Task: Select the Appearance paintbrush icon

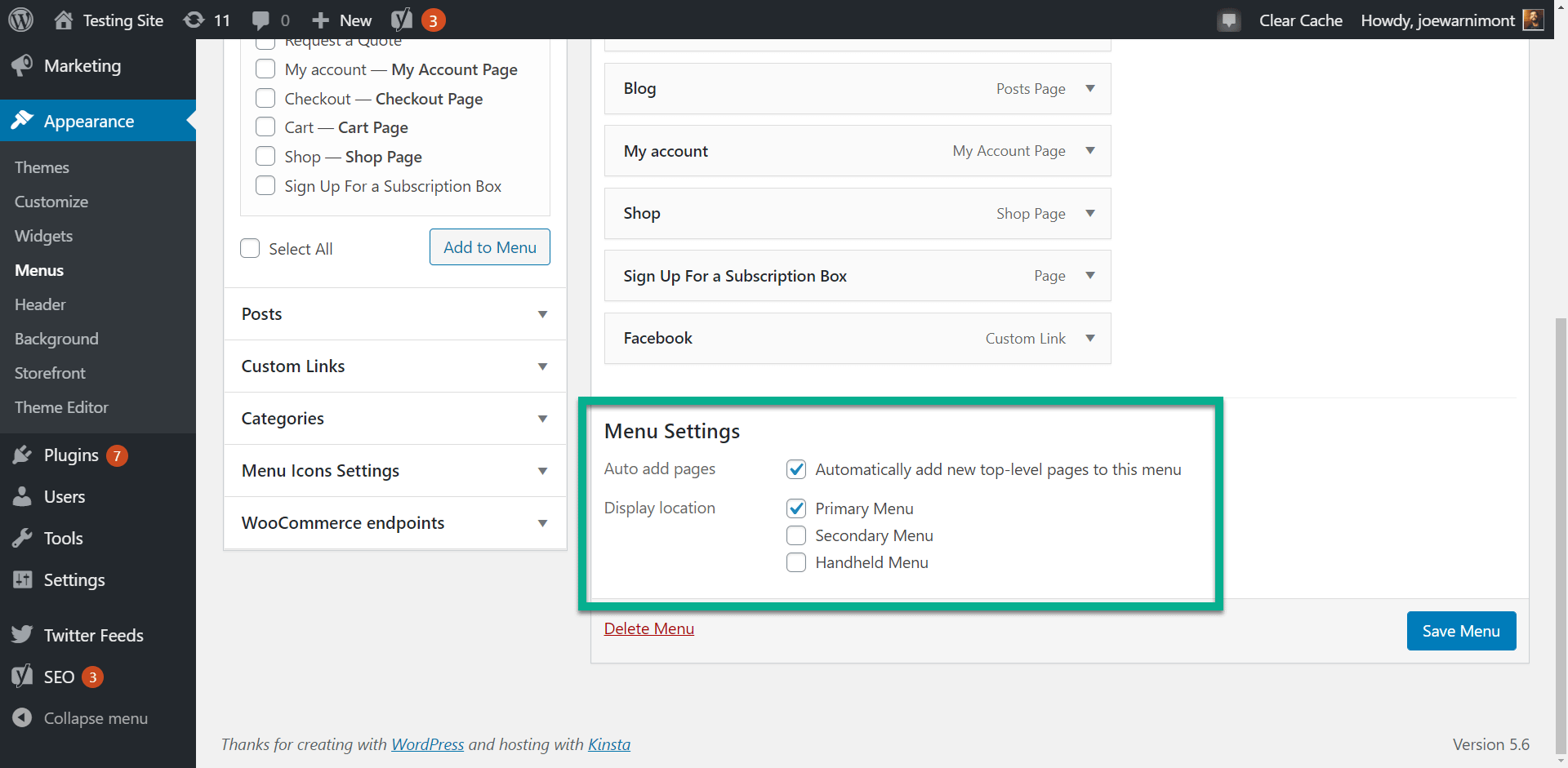Action: point(23,120)
